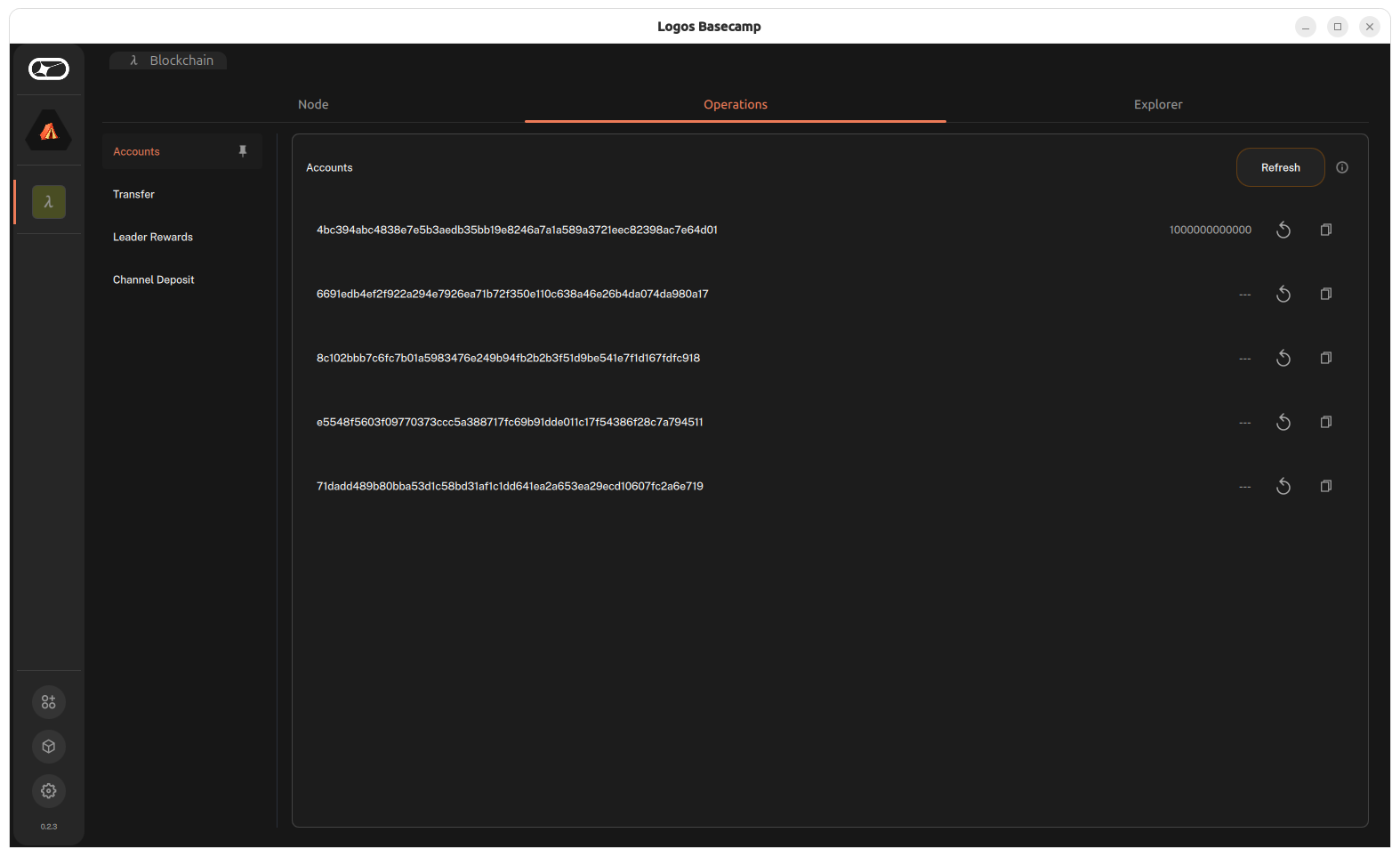Screen dimensions: 1400x857
Task: Copy address starting with 8c102bbb7
Action: (1326, 358)
